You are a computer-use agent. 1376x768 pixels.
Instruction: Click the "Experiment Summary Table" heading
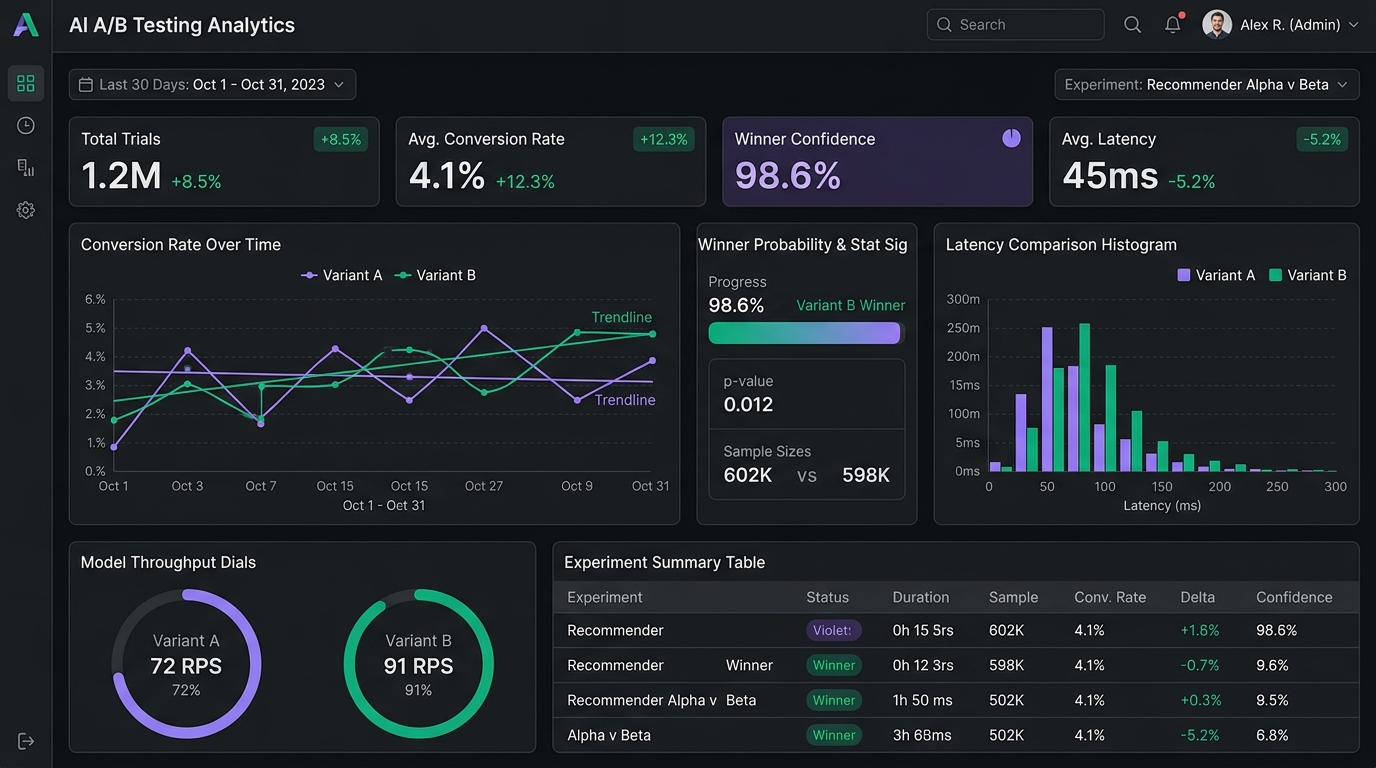point(665,562)
